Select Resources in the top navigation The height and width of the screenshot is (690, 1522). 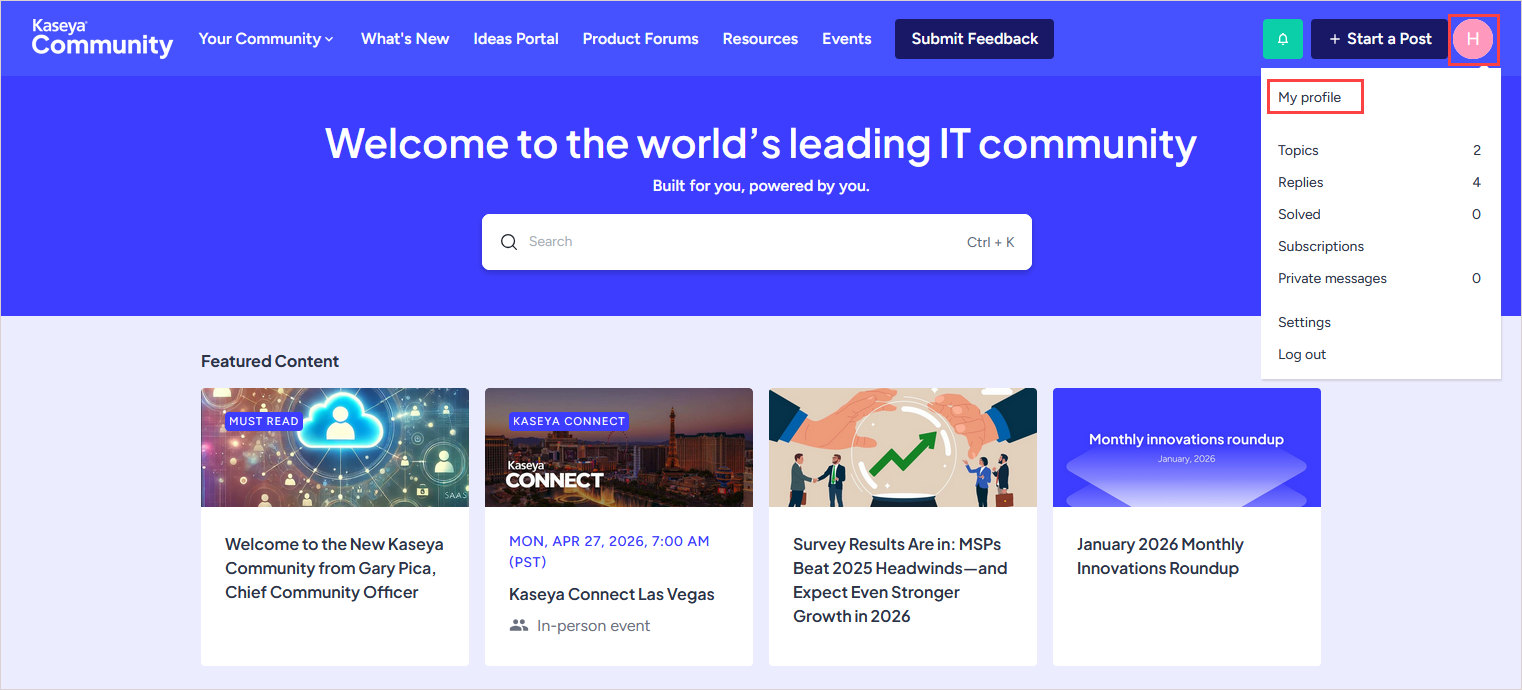pyautogui.click(x=760, y=39)
